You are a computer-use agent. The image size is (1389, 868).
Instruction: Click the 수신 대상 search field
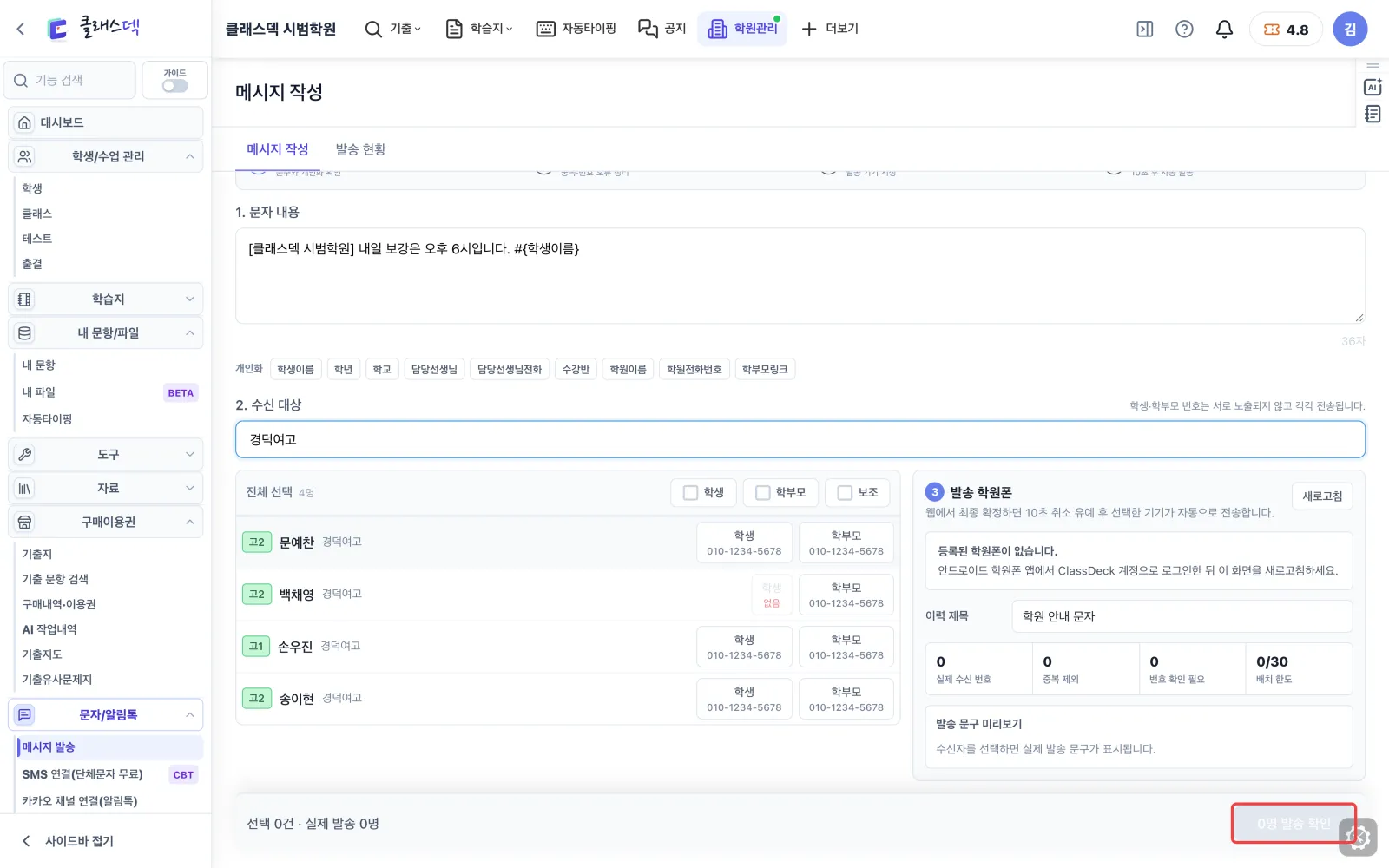pyautogui.click(x=800, y=439)
